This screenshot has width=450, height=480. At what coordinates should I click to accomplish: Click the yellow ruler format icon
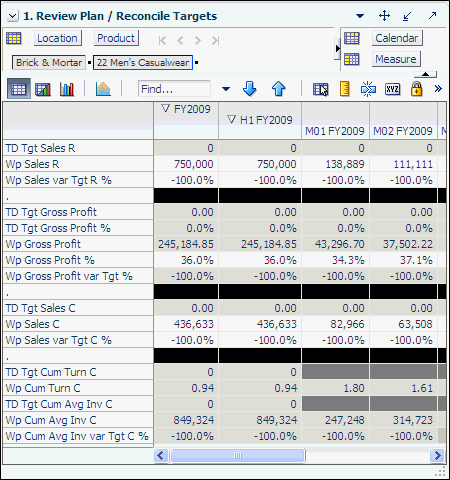[x=345, y=89]
